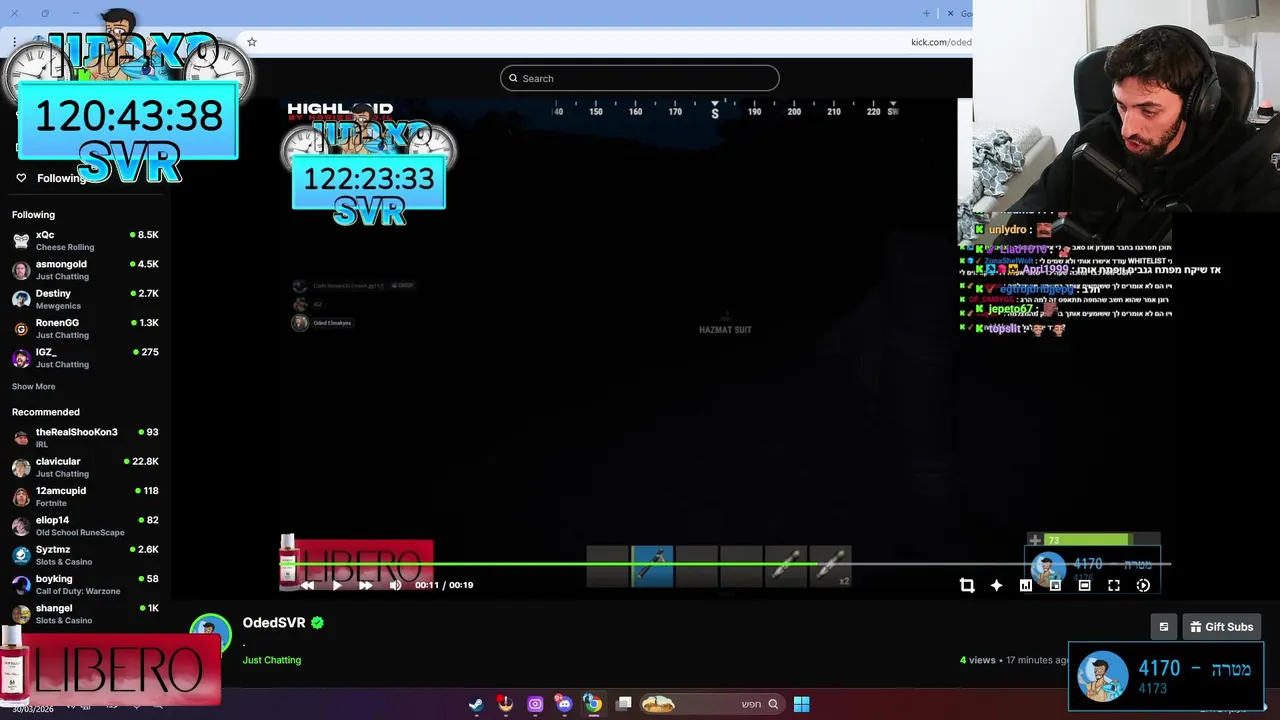1280x720 pixels.
Task: Expand the list with Show More
Action: [34, 386]
